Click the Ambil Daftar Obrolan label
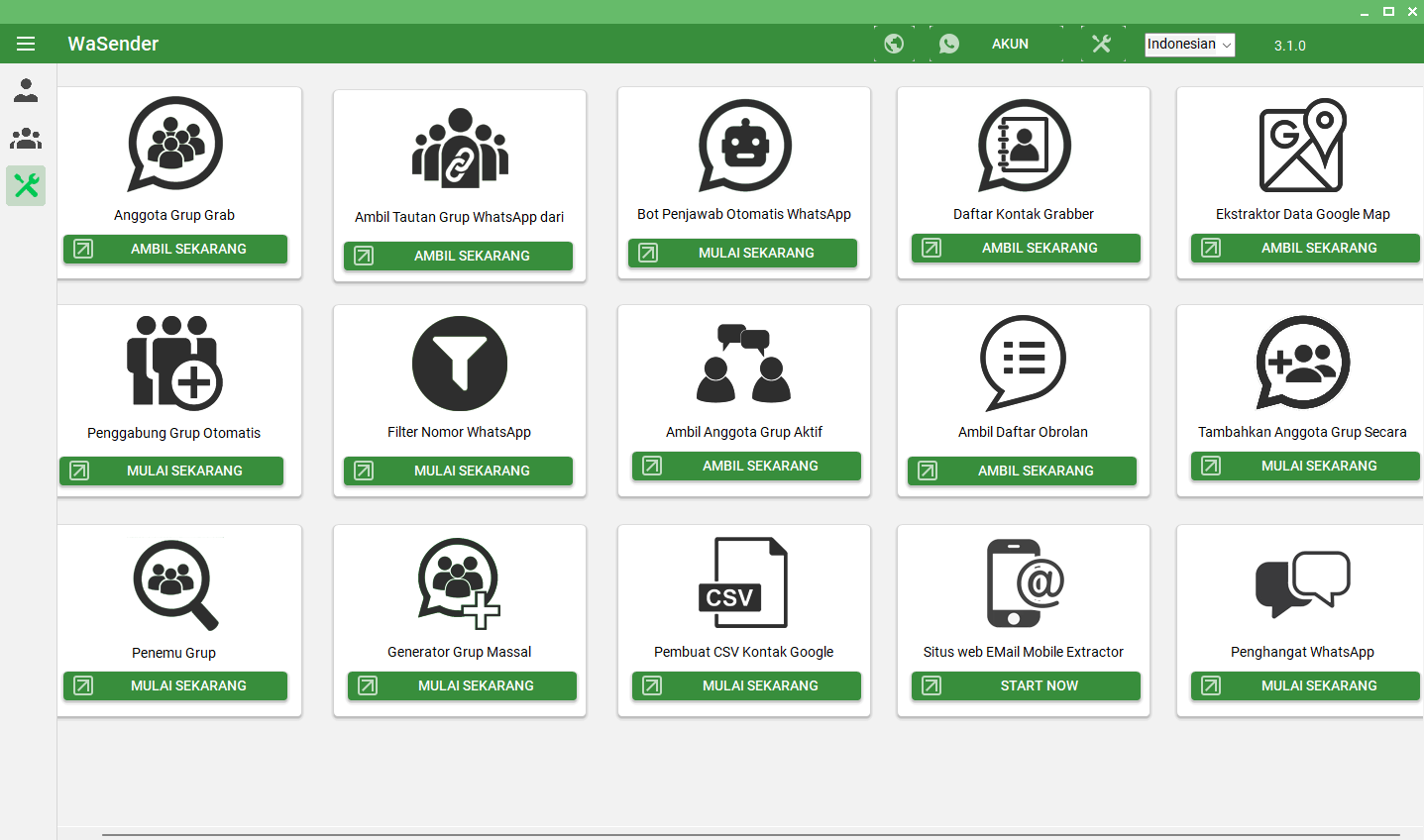This screenshot has width=1424, height=840. tap(1023, 432)
